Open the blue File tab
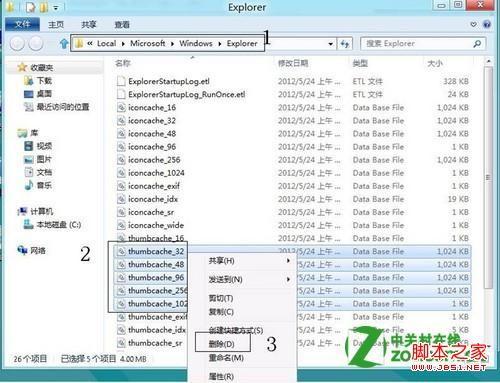This screenshot has width=500, height=383. (22, 24)
